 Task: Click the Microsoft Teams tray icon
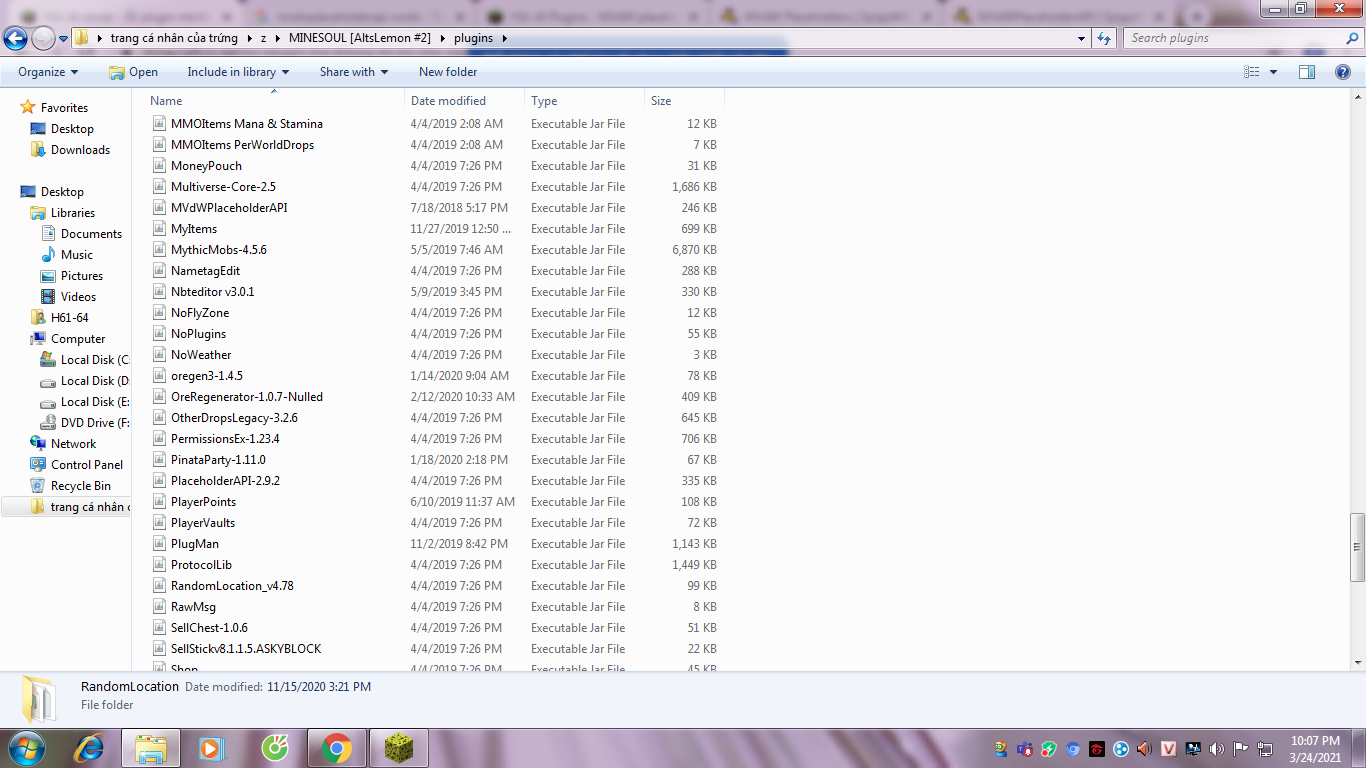pyautogui.click(x=1025, y=748)
